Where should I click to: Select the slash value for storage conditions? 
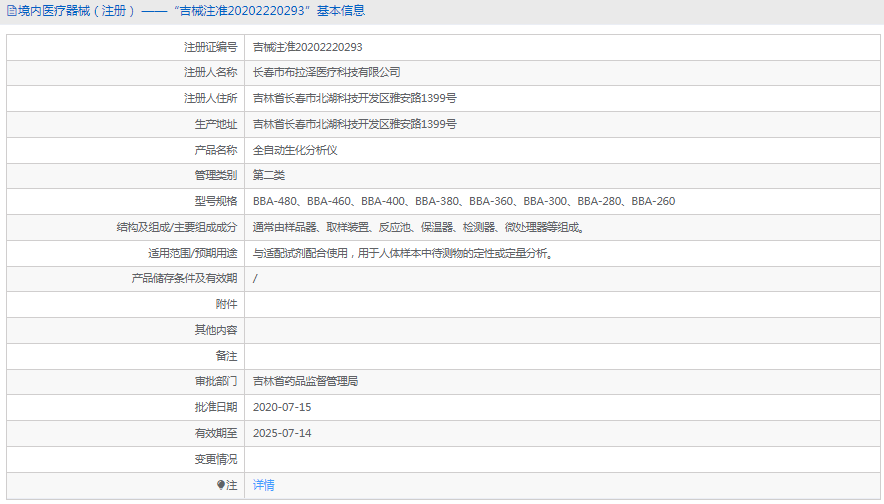click(255, 278)
